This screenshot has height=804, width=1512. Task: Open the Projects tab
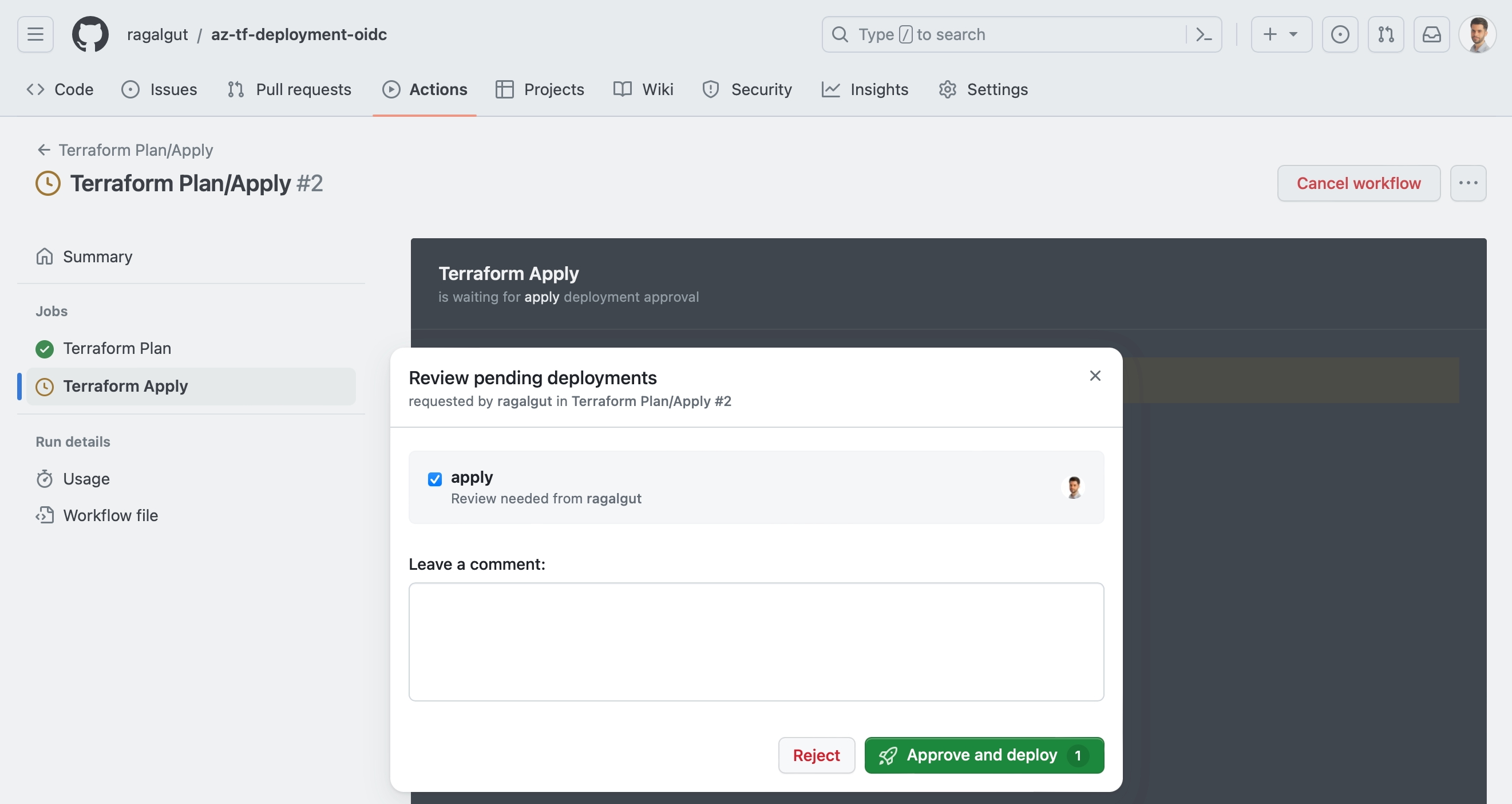click(x=540, y=89)
